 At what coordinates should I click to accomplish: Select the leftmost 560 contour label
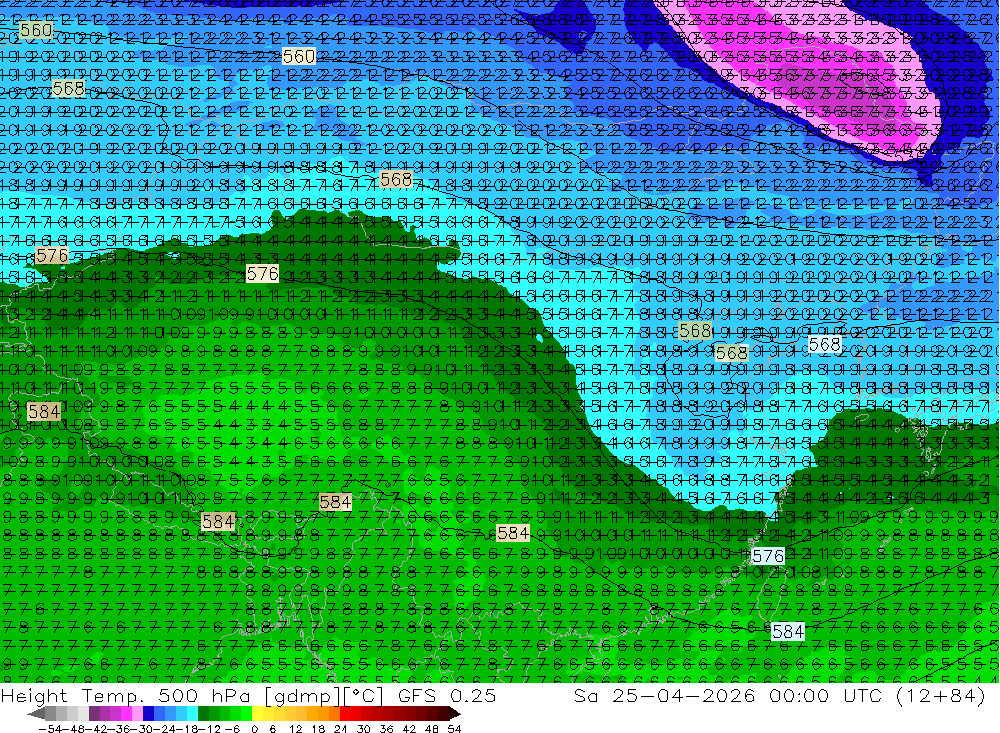click(x=36, y=30)
